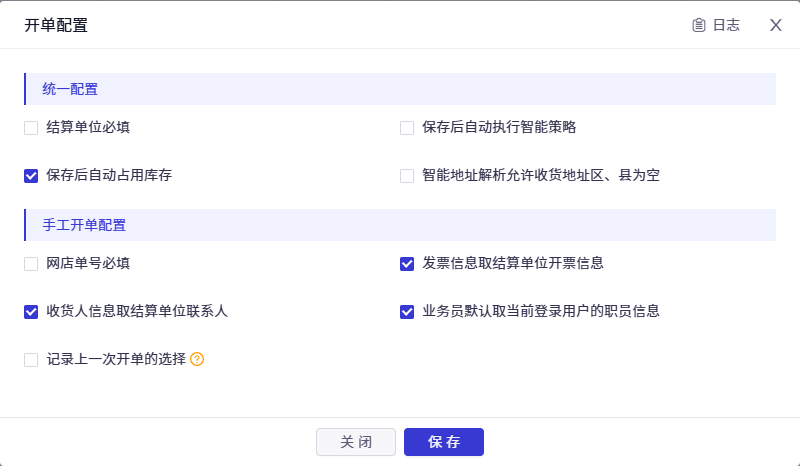Enable 网店单号必填 checkbox
This screenshot has height=466, width=800.
[31, 264]
